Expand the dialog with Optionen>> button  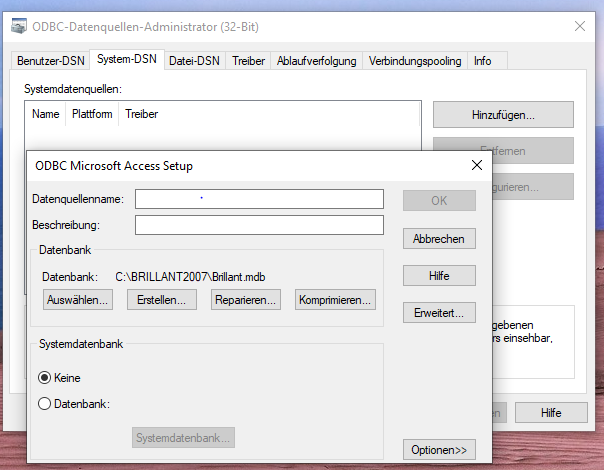(x=439, y=450)
